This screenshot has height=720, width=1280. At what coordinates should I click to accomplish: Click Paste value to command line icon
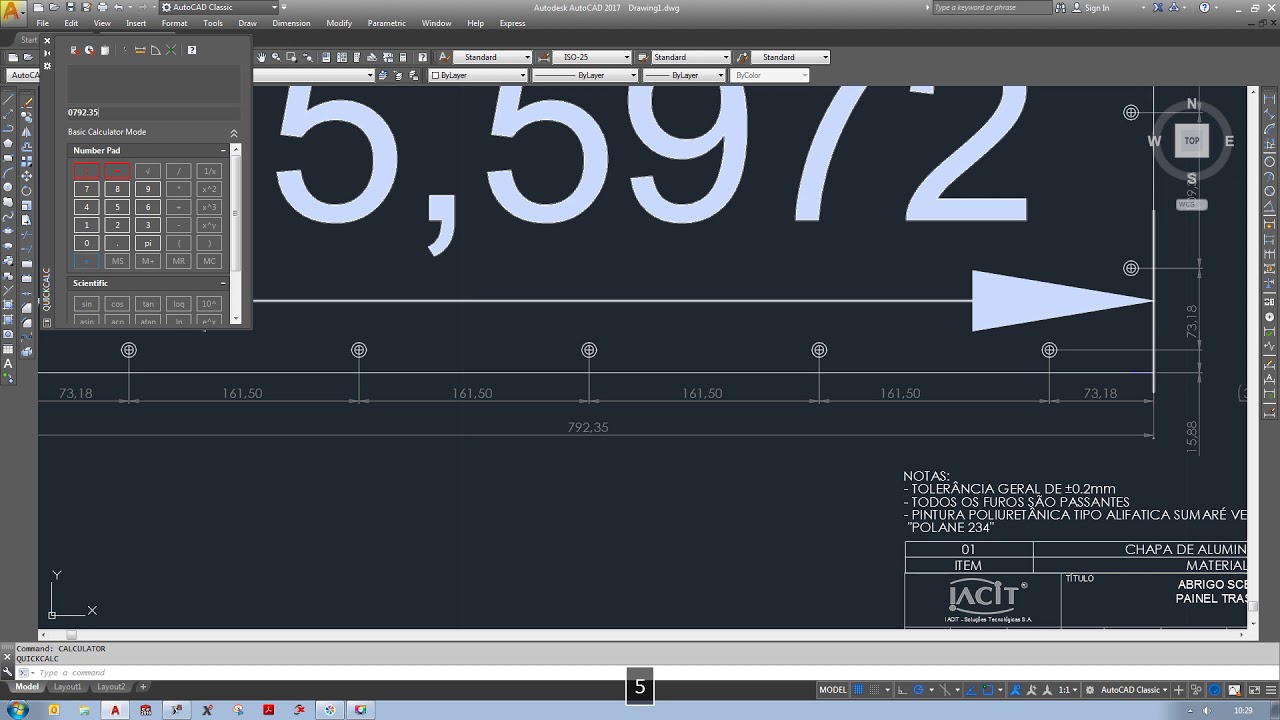coord(105,50)
